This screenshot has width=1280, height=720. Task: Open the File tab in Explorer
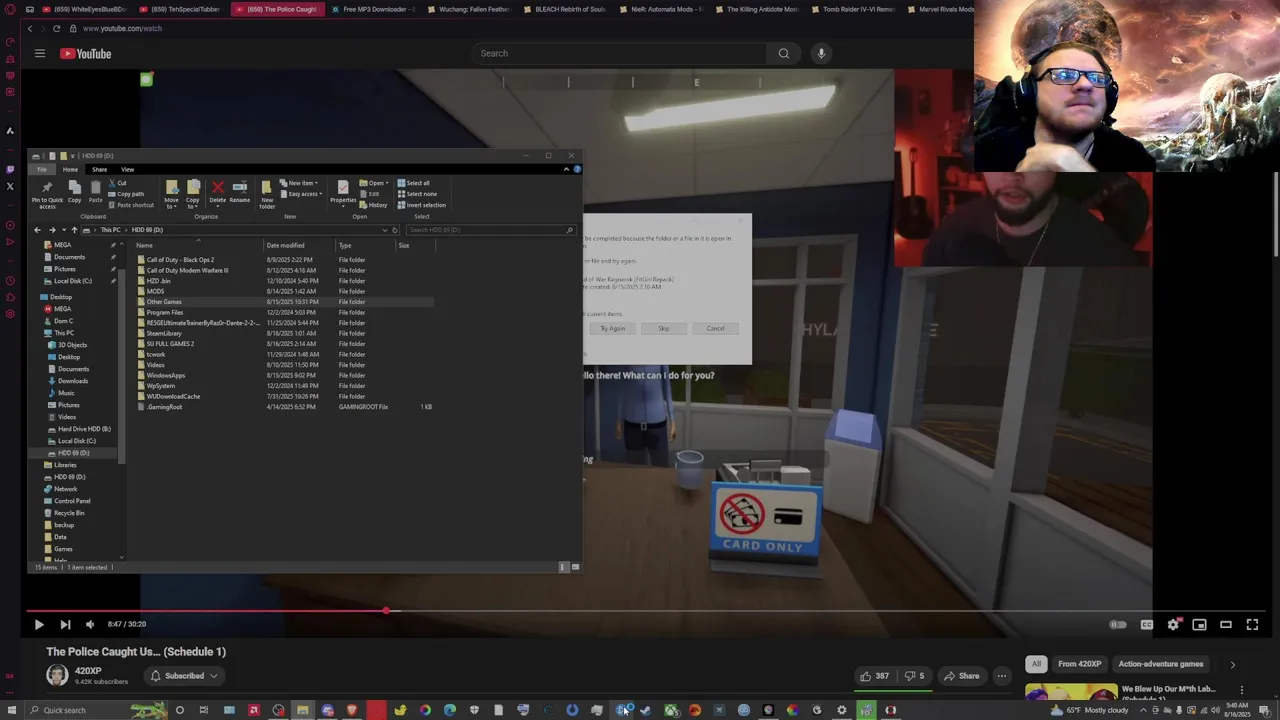click(x=42, y=169)
